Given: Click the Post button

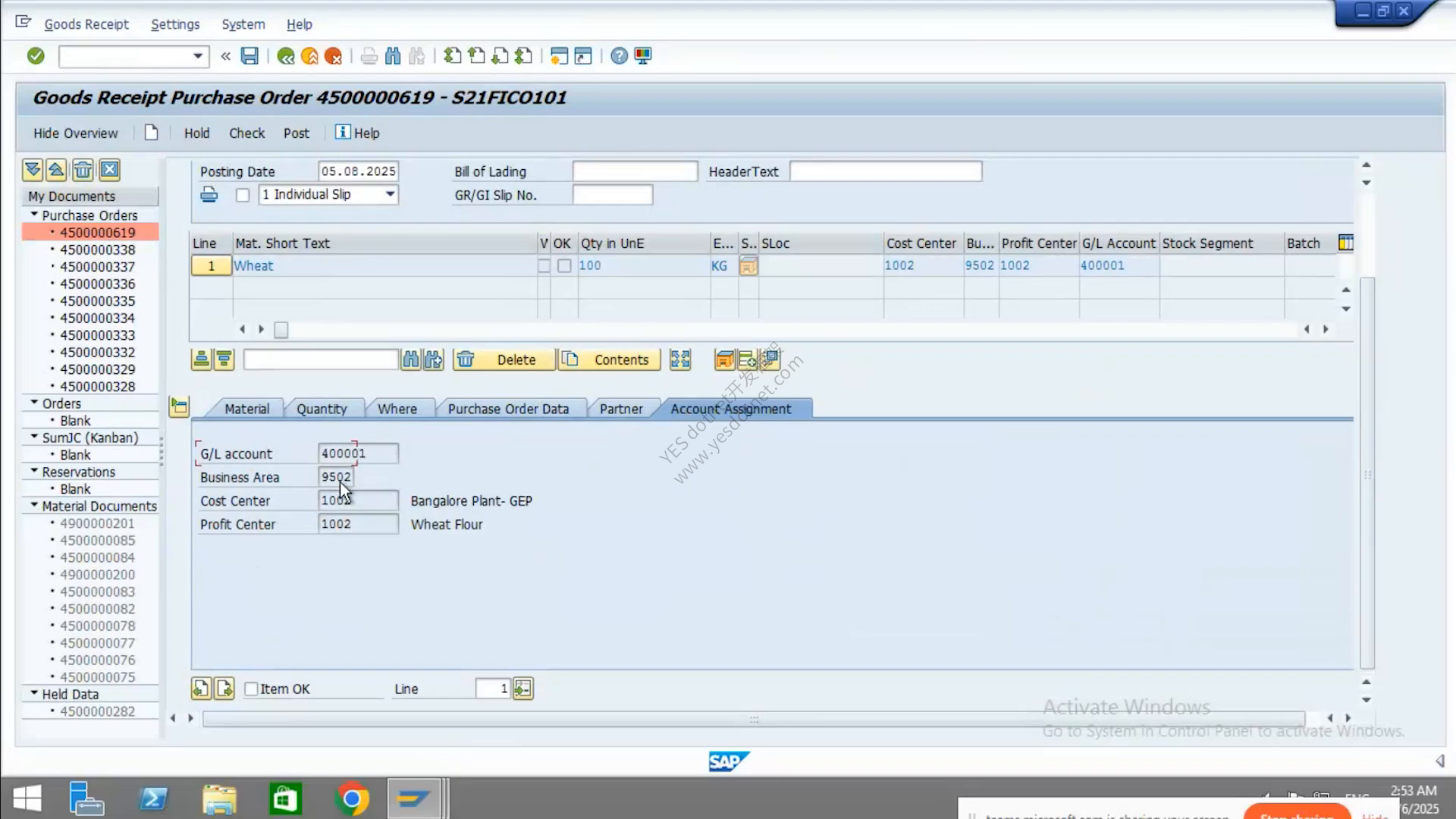Looking at the screenshot, I should pyautogui.click(x=297, y=133).
